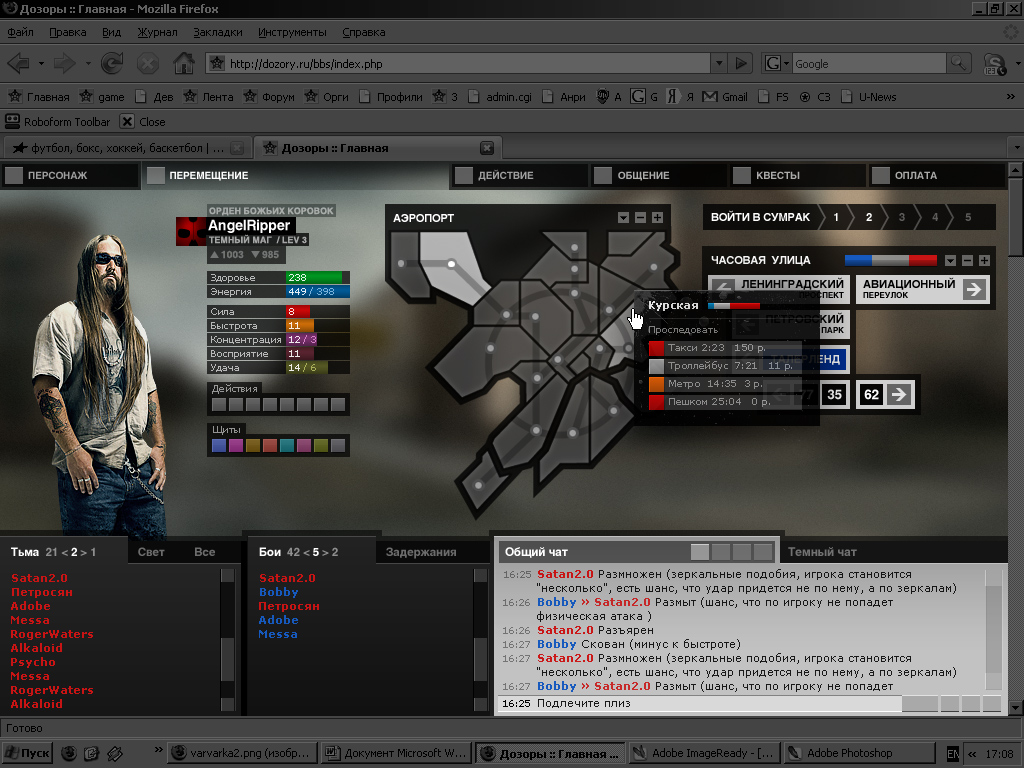
Task: Select the Троллейбус travel option icon
Action: [x=656, y=366]
